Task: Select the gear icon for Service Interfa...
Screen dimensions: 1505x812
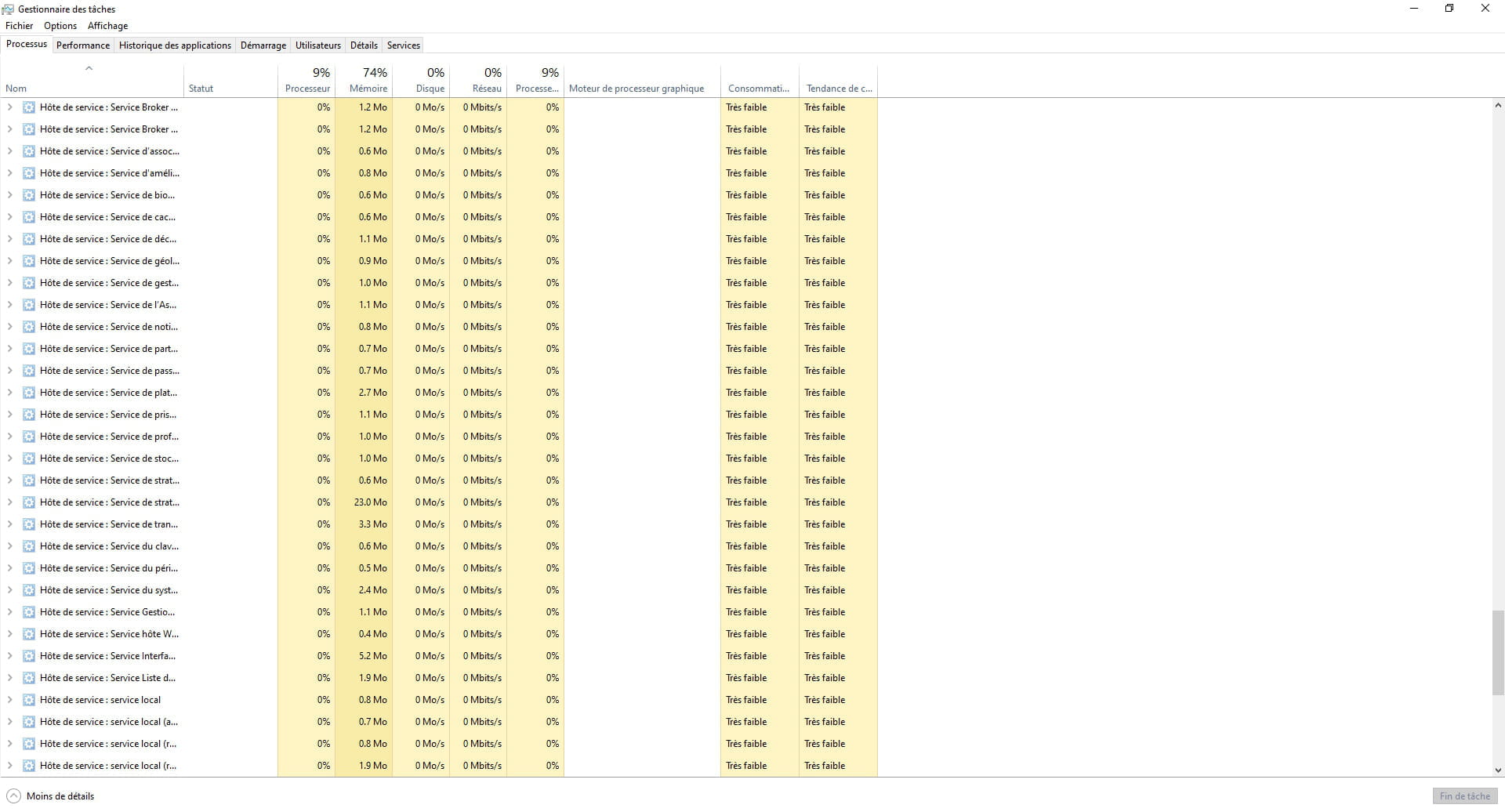Action: tap(29, 656)
